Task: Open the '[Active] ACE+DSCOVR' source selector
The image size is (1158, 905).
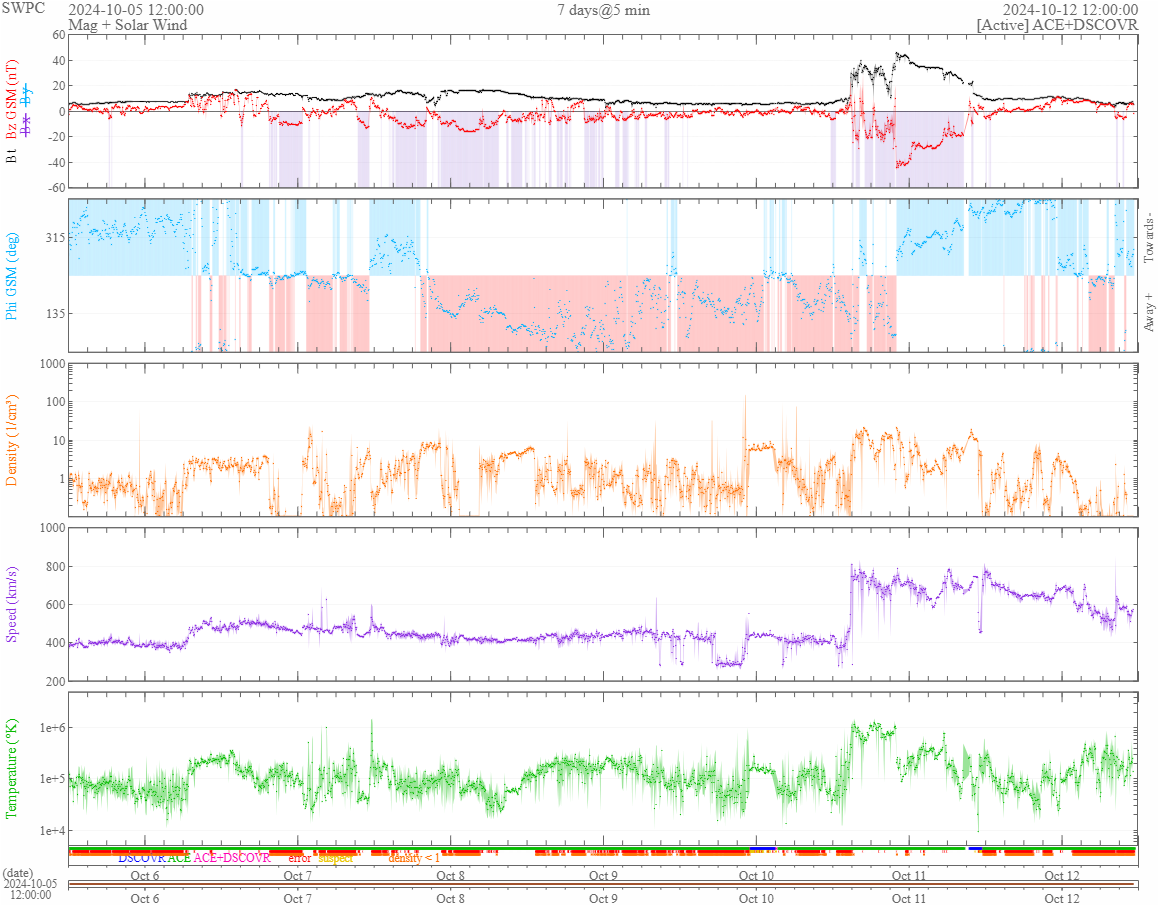Action: pyautogui.click(x=1057, y=24)
